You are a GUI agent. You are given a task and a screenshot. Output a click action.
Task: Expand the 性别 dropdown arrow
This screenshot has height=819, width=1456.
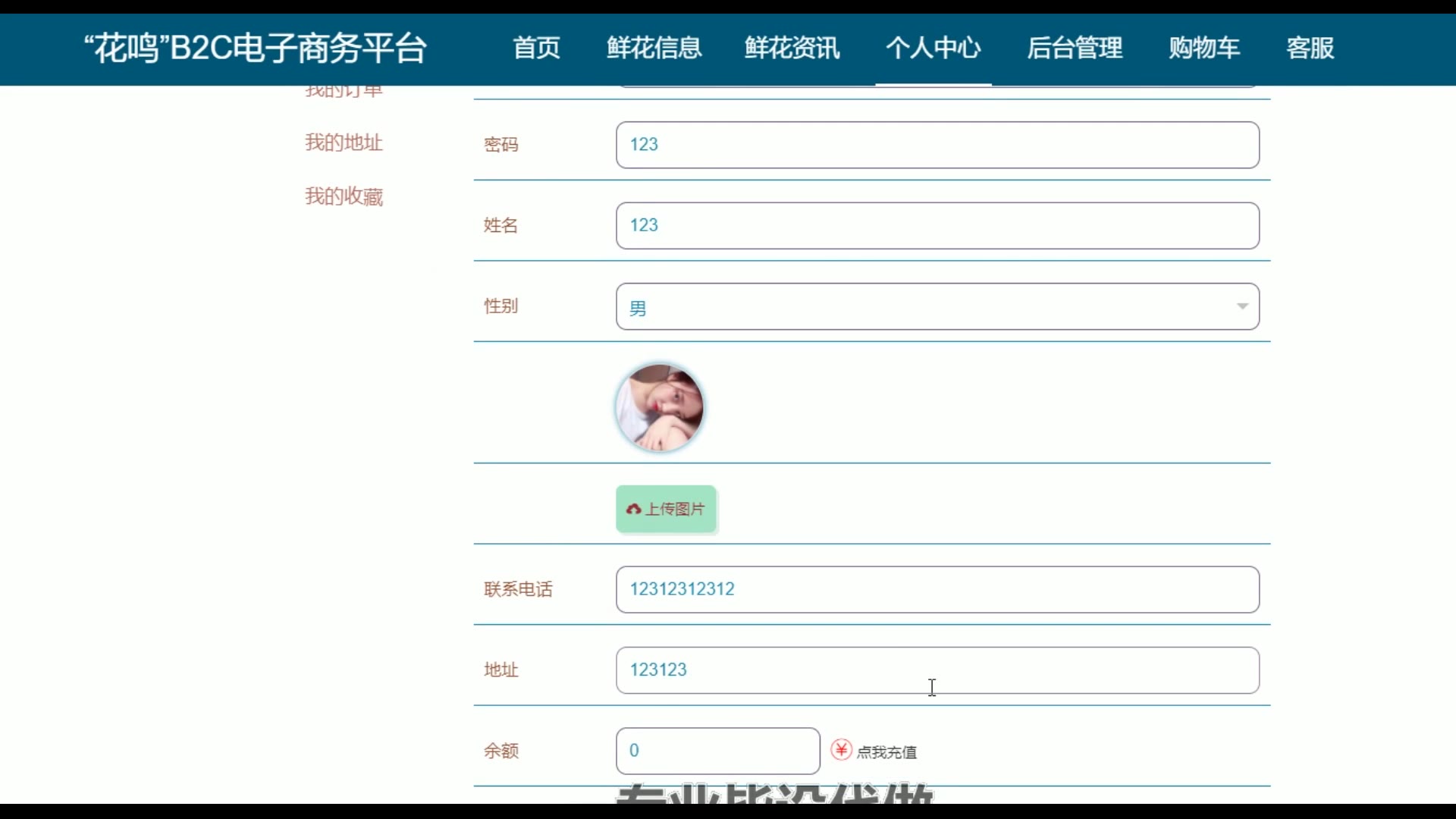[1242, 306]
